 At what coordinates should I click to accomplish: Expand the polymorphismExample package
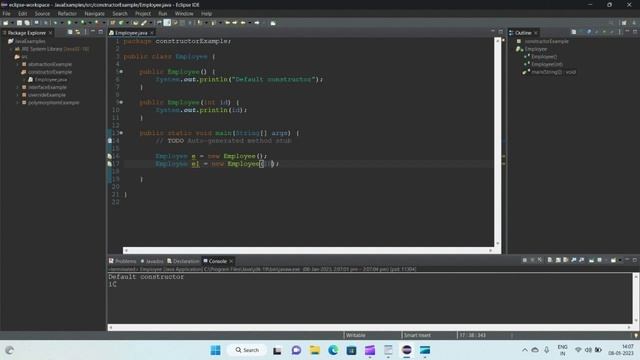(18, 103)
